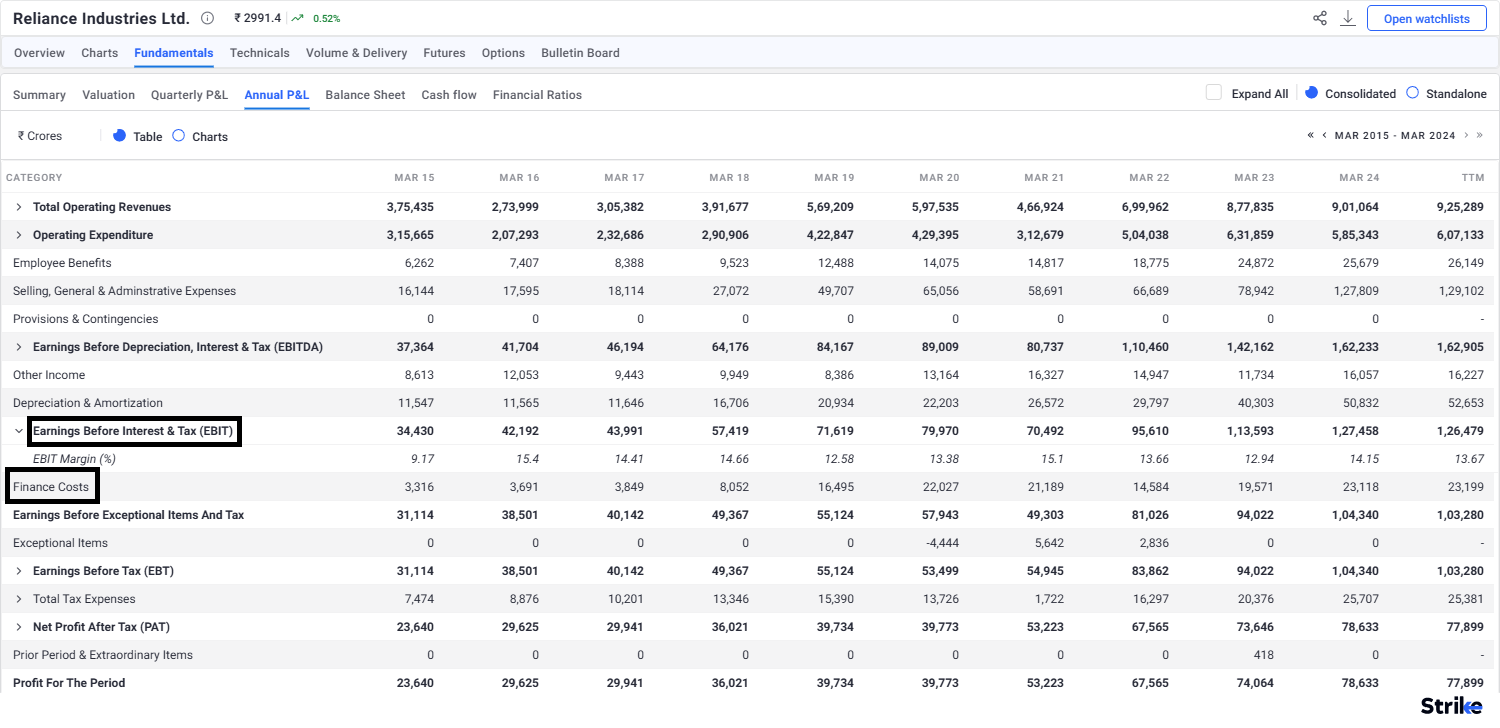The height and width of the screenshot is (728, 1500).
Task: Click the ₹ 2991.4 stock price
Action: (x=257, y=18)
